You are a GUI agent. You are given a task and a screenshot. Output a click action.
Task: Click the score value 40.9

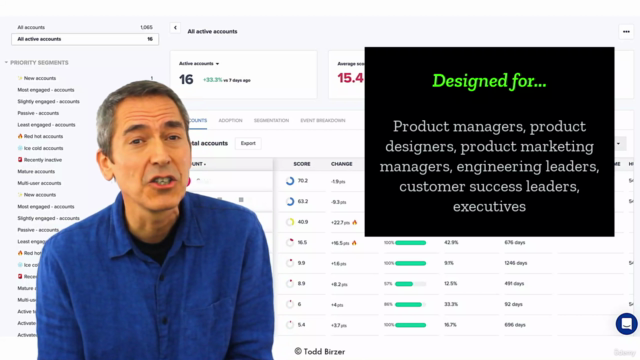(303, 222)
